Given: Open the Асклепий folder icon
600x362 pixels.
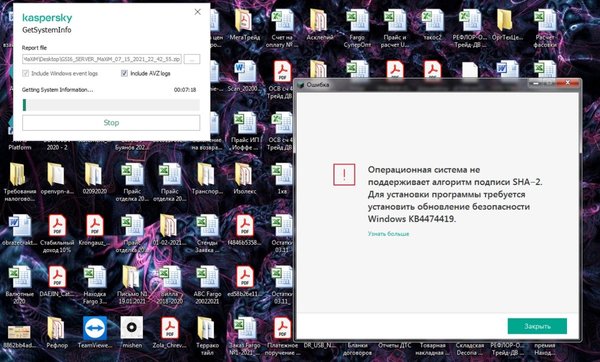Looking at the screenshot, I should [x=318, y=20].
